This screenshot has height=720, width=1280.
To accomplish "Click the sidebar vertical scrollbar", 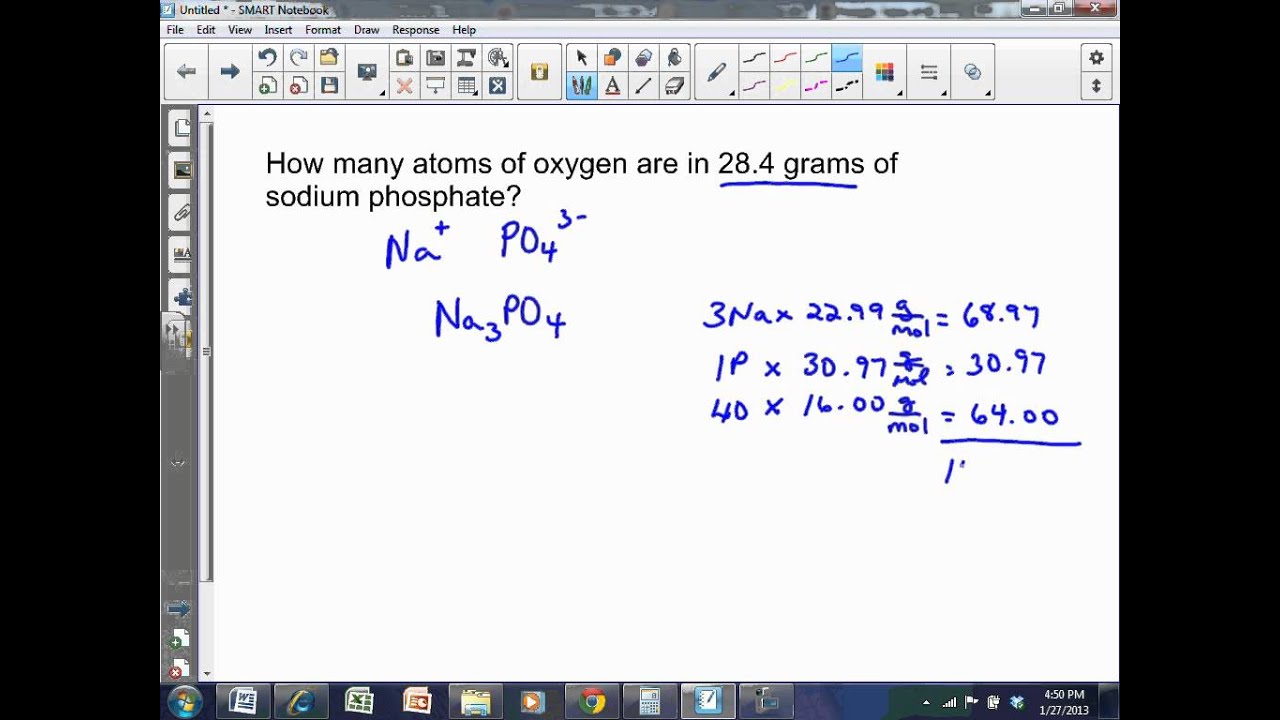I will click(x=207, y=350).
